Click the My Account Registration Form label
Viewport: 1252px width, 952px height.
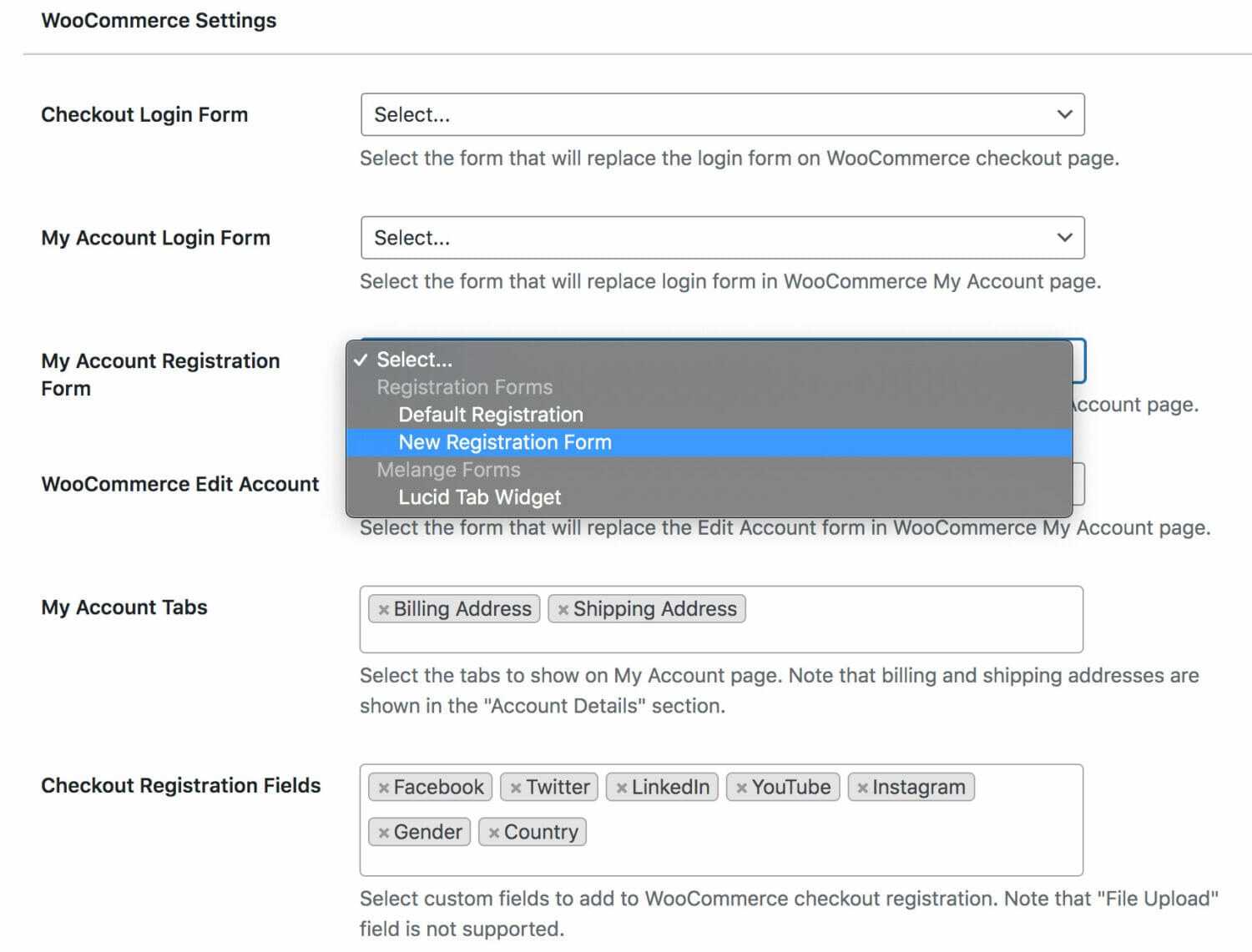pyautogui.click(x=160, y=375)
